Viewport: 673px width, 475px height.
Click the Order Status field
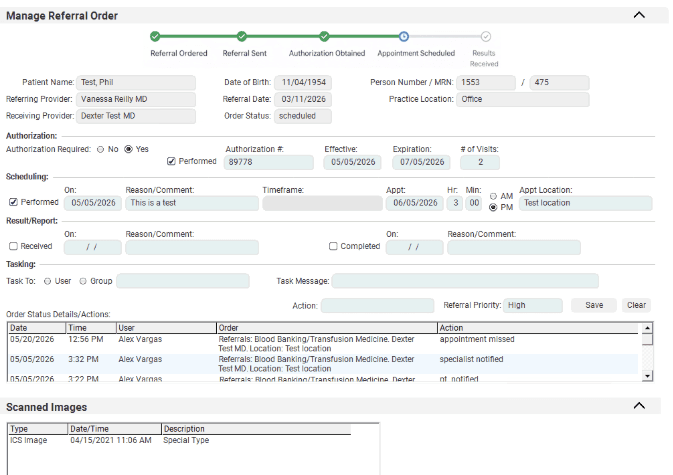pyautogui.click(x=303, y=116)
